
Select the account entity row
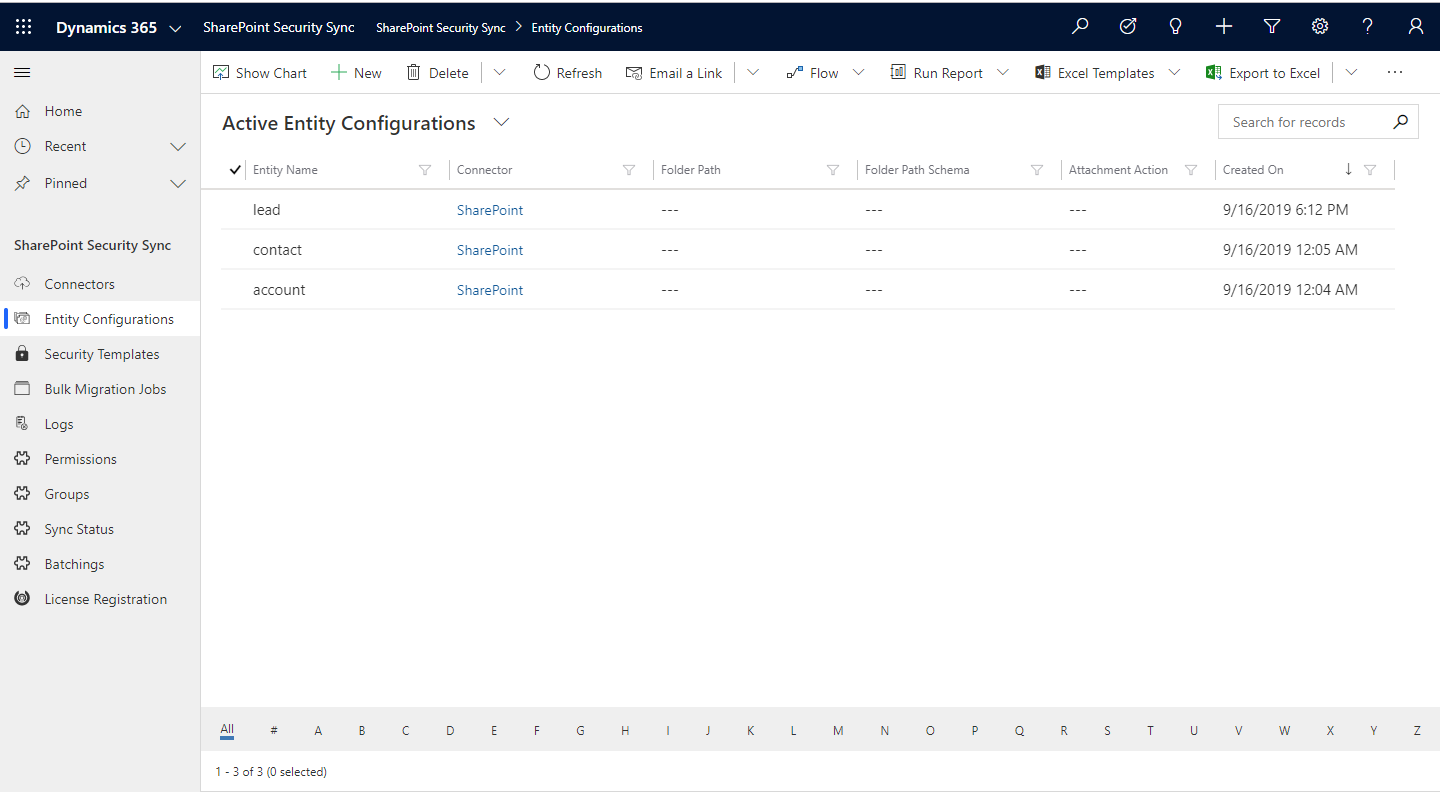[808, 290]
